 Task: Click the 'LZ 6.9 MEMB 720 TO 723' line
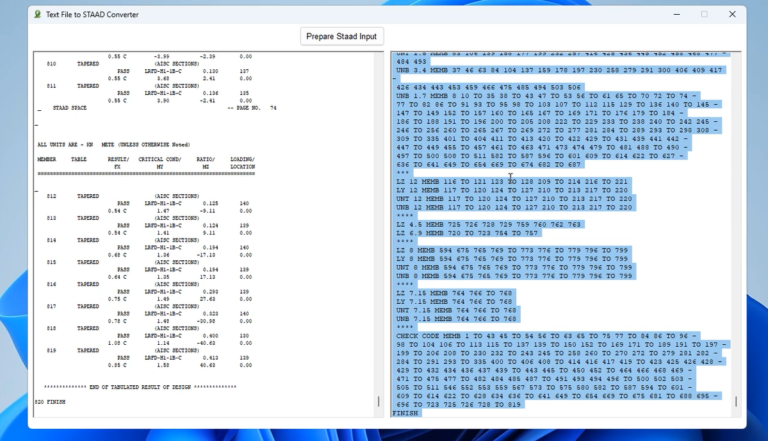467,233
